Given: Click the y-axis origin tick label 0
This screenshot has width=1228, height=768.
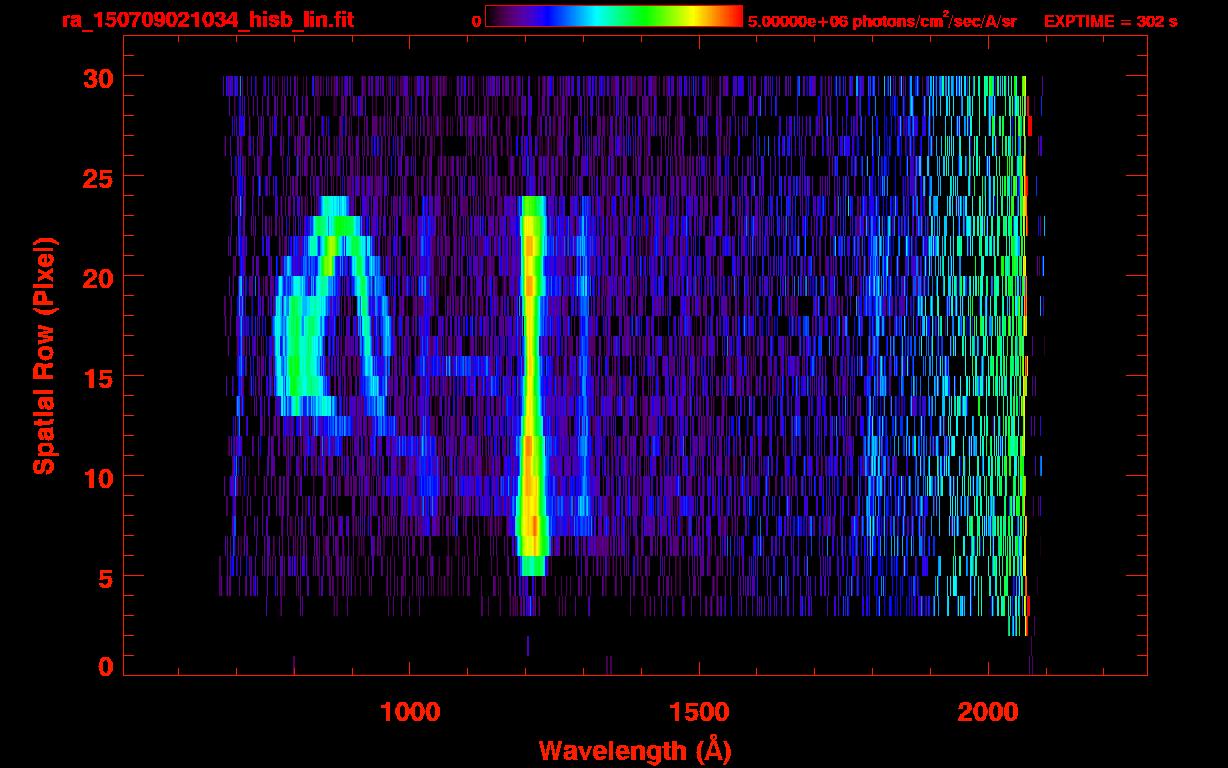Looking at the screenshot, I should [106, 667].
